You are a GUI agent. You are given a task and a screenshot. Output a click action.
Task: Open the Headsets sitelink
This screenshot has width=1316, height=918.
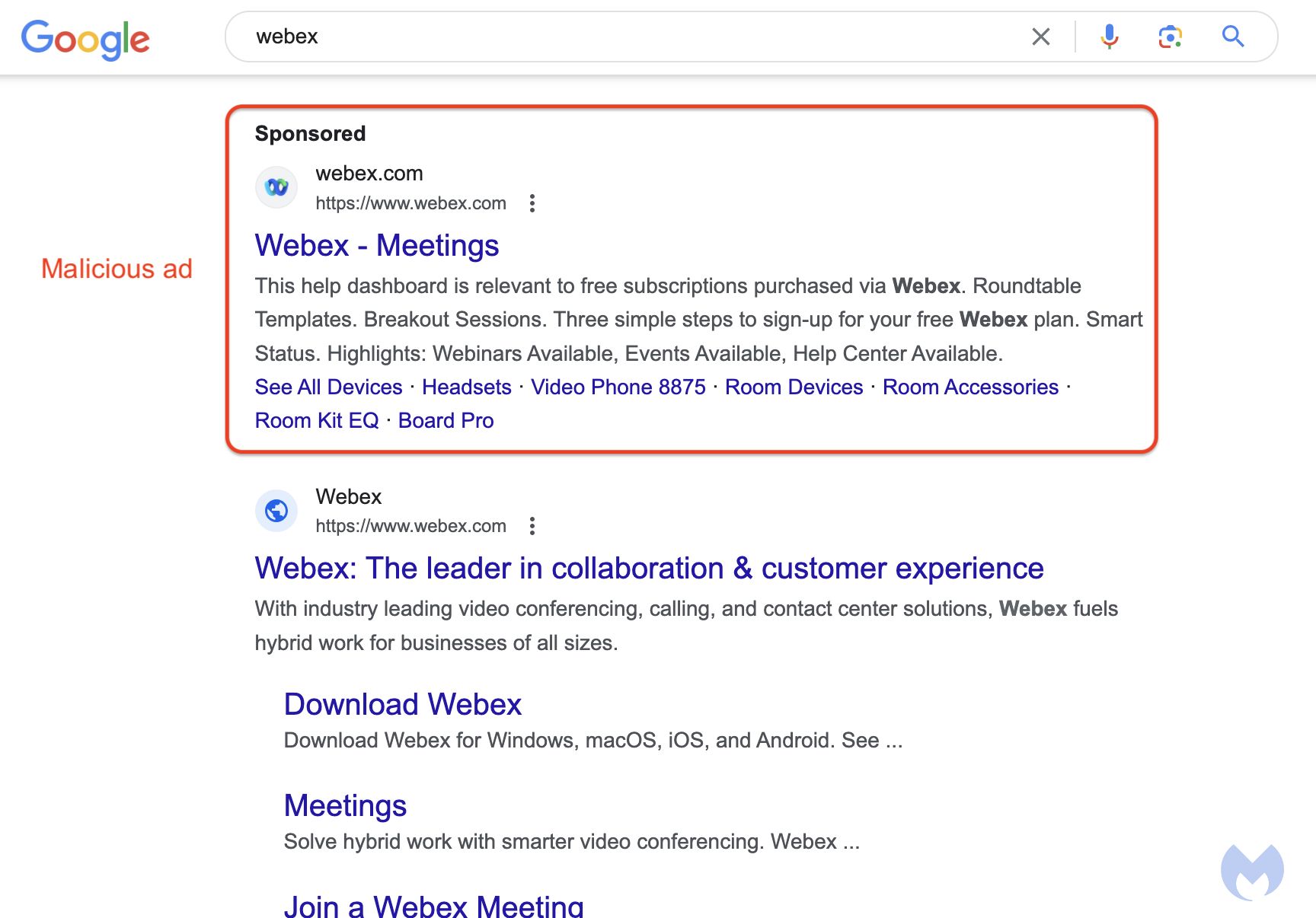pos(466,387)
